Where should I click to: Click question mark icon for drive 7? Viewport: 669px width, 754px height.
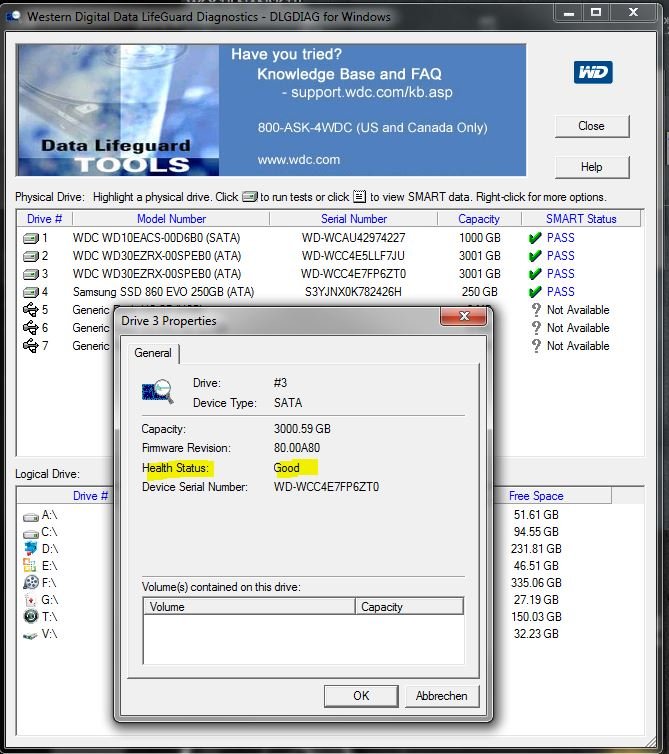coord(536,346)
